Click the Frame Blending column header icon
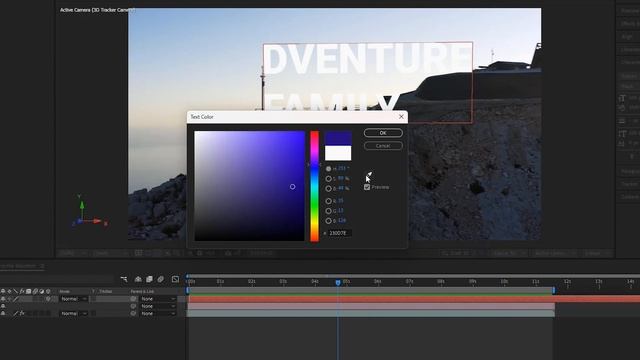The image size is (640, 360). point(29,291)
